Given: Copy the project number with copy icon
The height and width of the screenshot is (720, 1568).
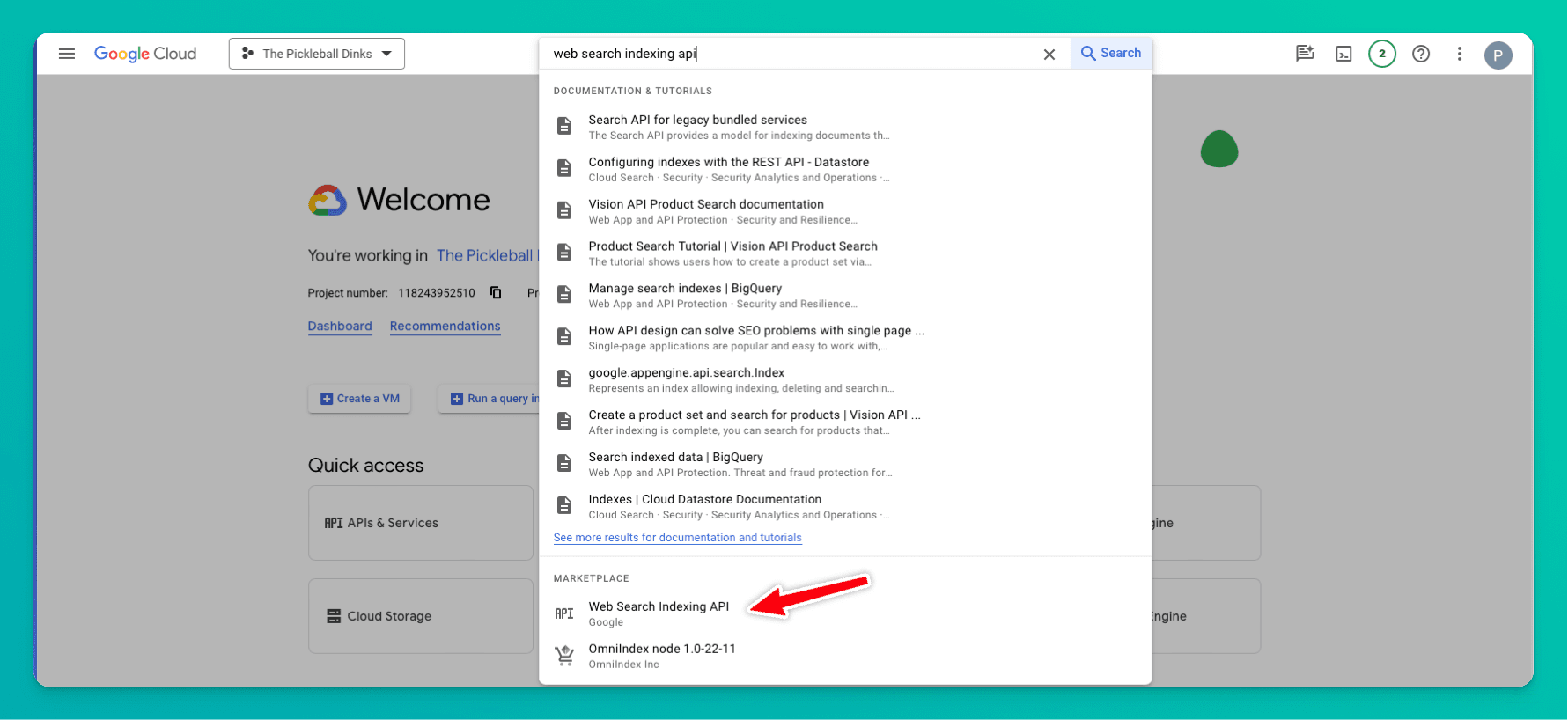Looking at the screenshot, I should point(496,292).
